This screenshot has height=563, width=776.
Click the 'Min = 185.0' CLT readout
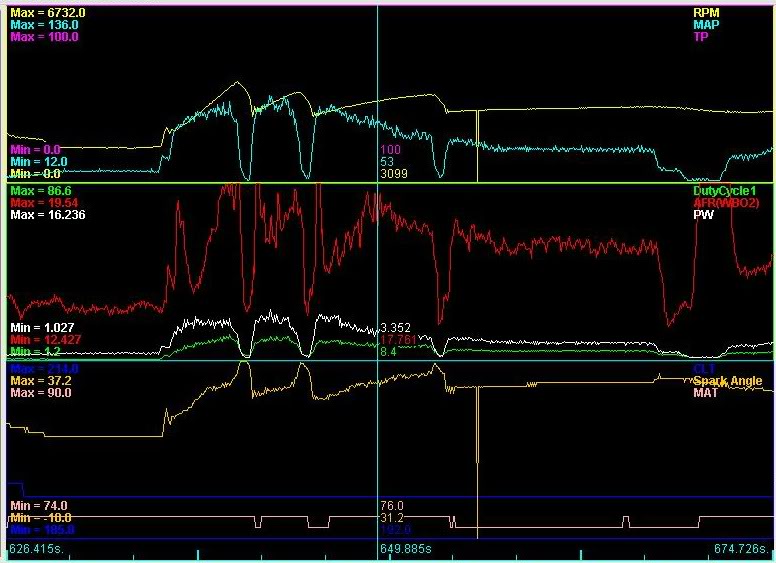tap(42, 530)
